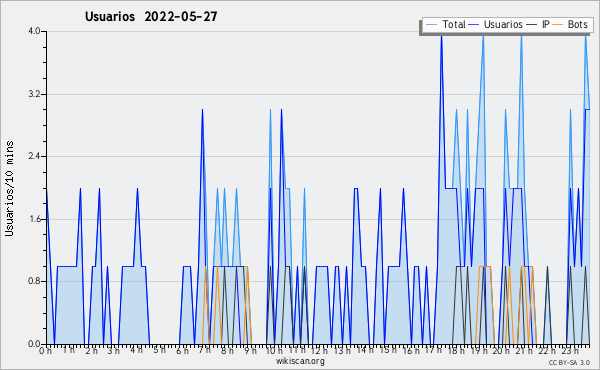The height and width of the screenshot is (370, 600).
Task: Click the '10 h' x-axis label
Action: pyautogui.click(x=274, y=350)
